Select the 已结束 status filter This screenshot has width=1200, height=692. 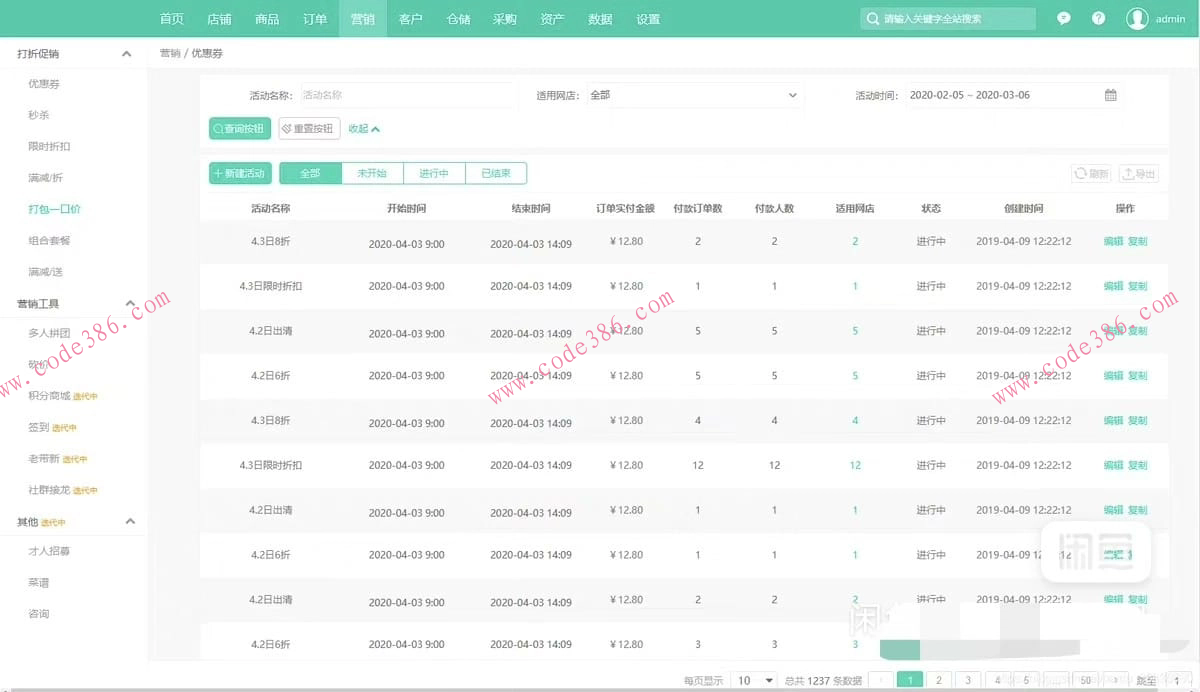(x=496, y=173)
